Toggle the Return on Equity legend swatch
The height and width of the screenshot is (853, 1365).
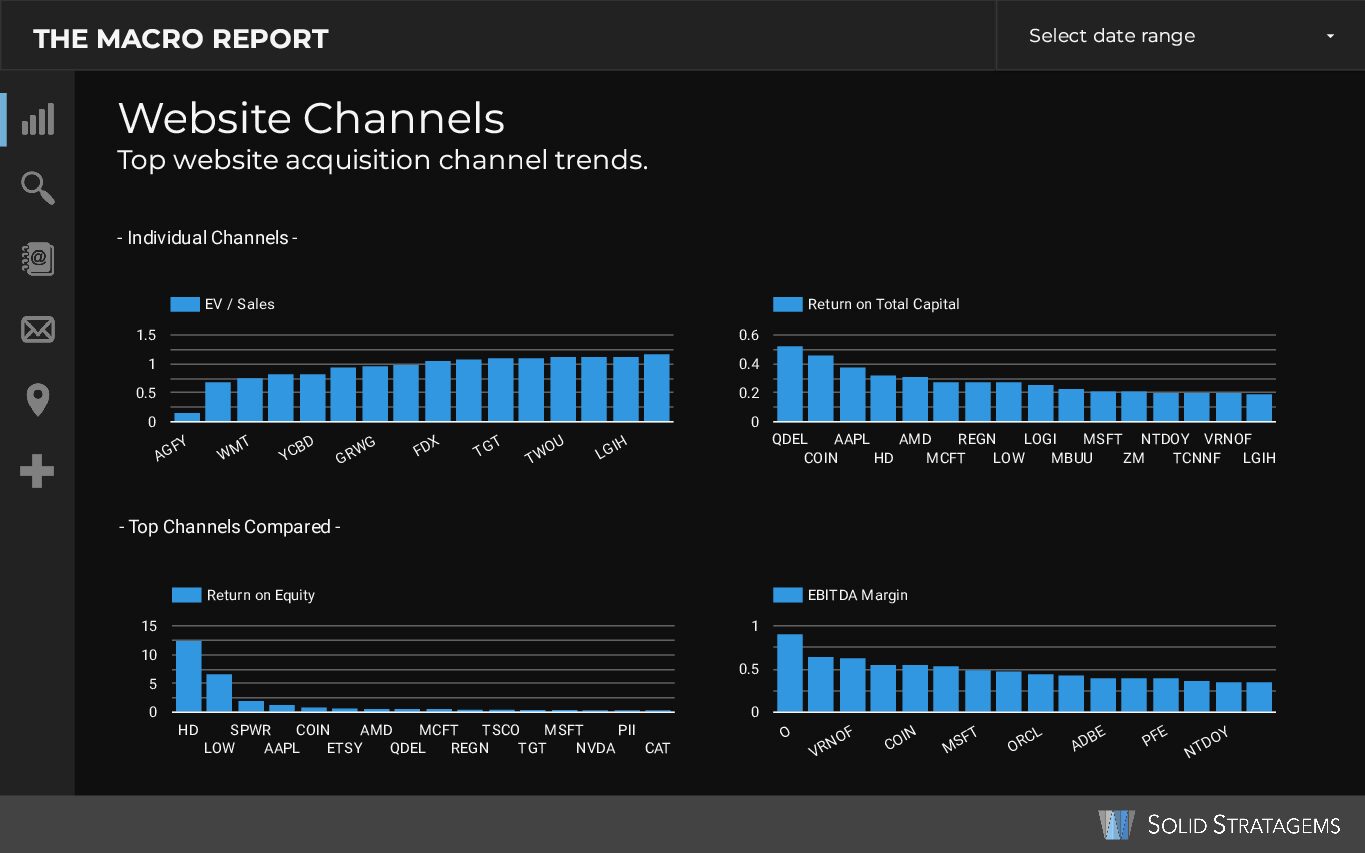187,595
